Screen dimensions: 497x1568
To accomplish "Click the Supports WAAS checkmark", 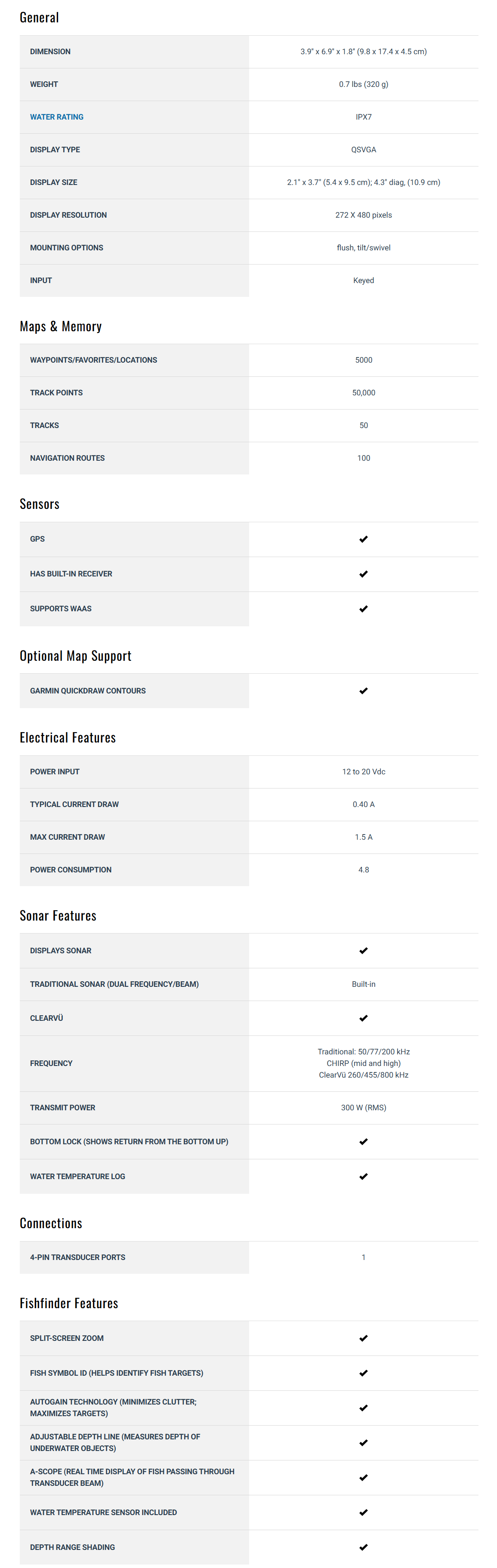I will coord(364,609).
